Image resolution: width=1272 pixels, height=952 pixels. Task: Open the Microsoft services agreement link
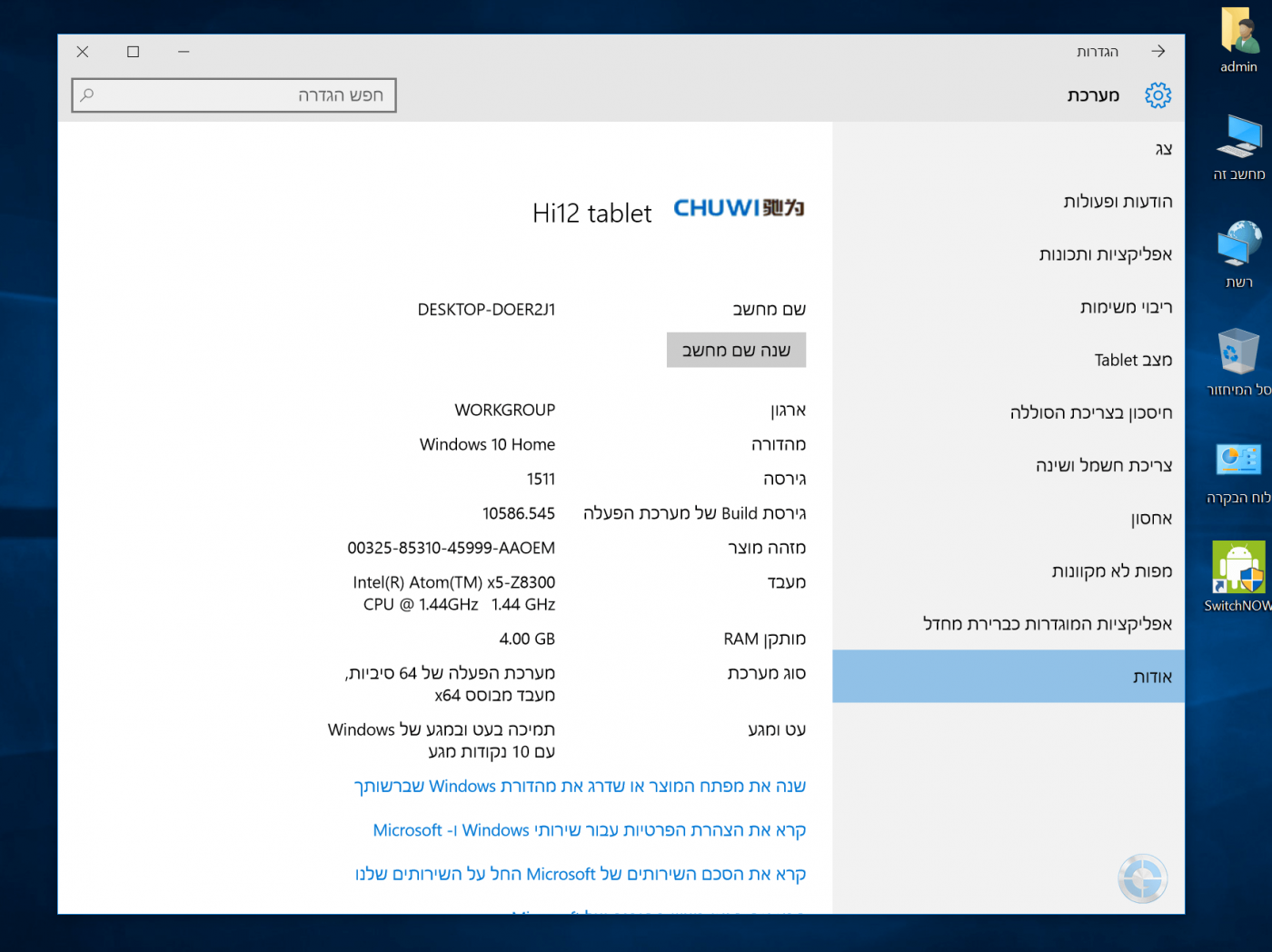pyautogui.click(x=580, y=875)
